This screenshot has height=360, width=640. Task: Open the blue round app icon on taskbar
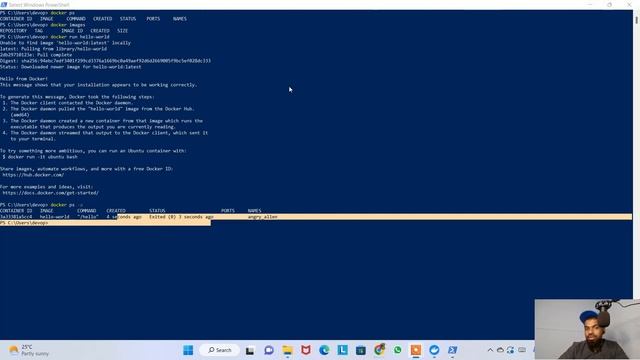pos(434,350)
